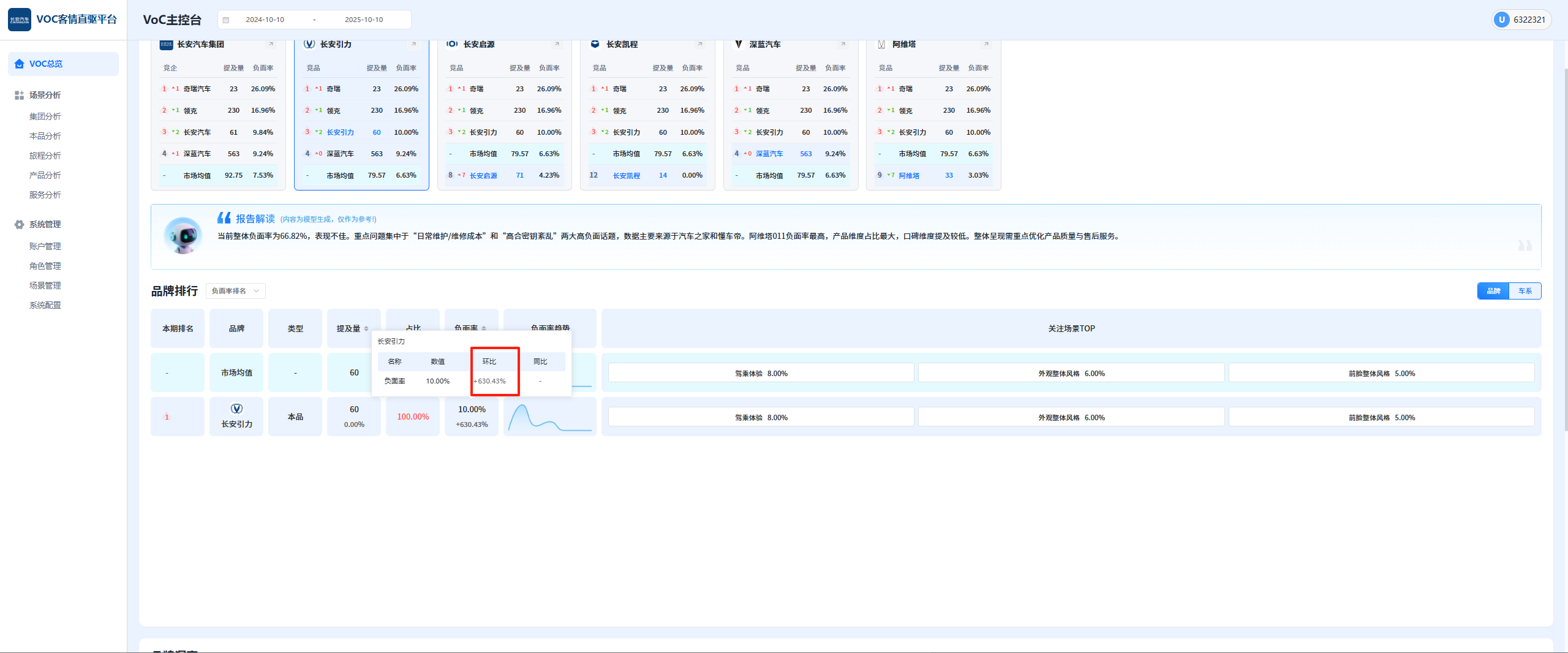Click the 阿维塔 card expand arrow
The width and height of the screenshot is (1568, 653).
tap(986, 44)
